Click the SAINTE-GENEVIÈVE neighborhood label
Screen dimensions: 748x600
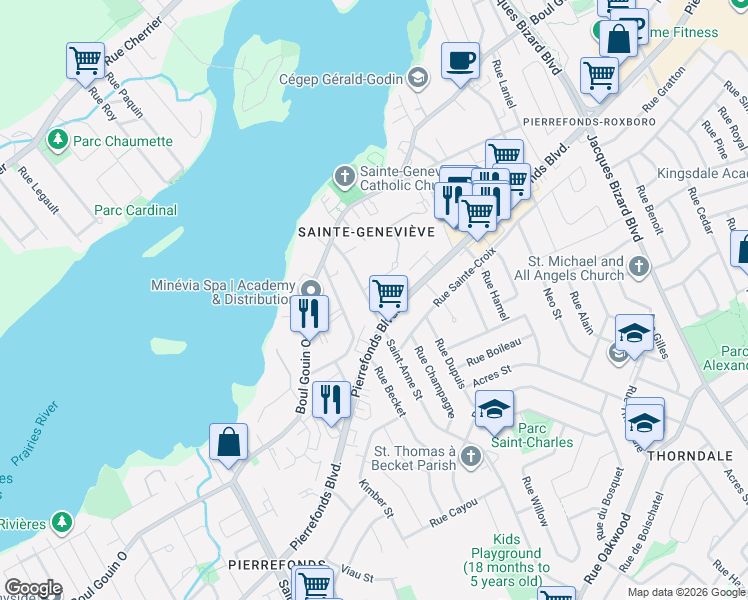[367, 232]
